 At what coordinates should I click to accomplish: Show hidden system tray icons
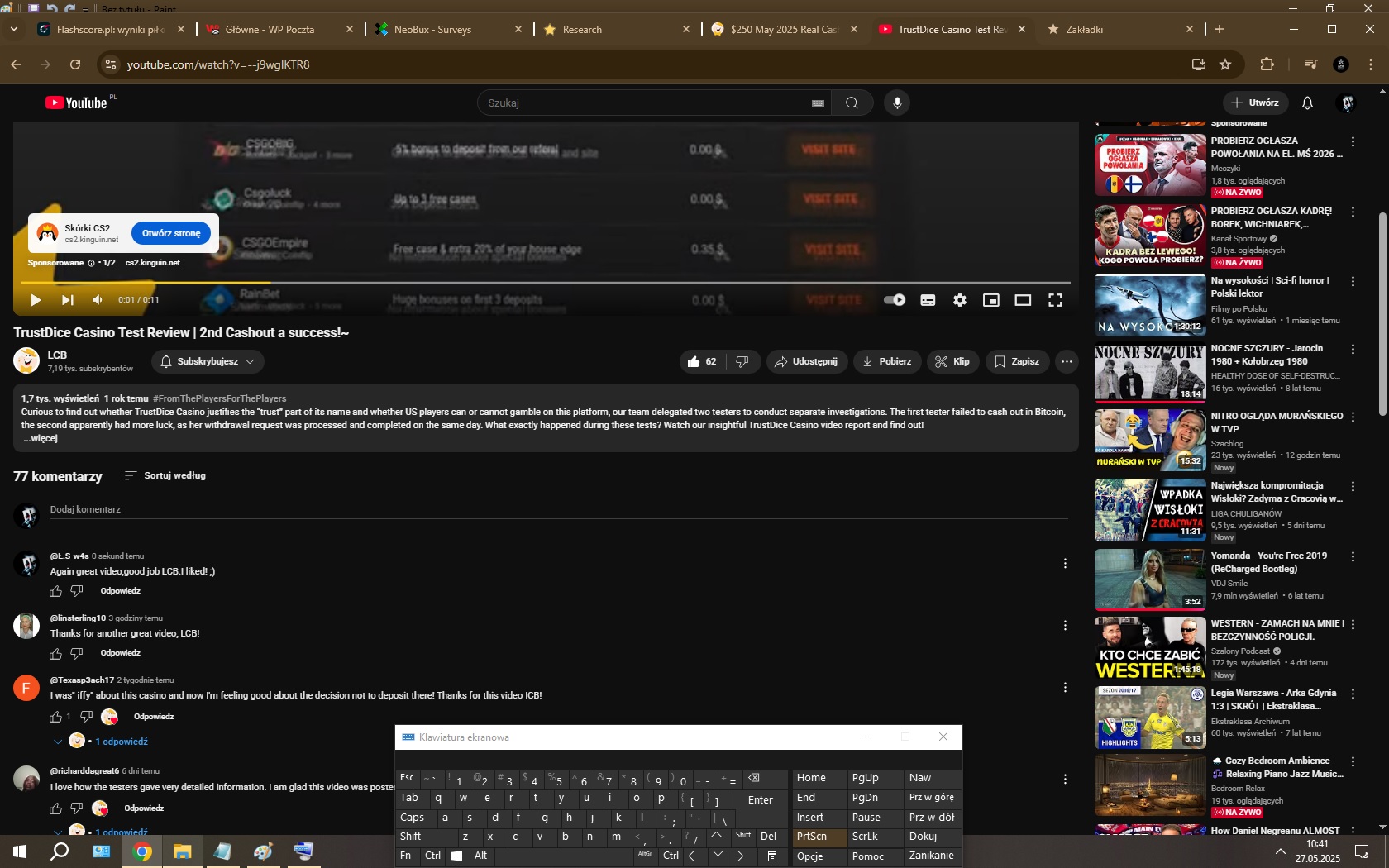pos(1280,851)
